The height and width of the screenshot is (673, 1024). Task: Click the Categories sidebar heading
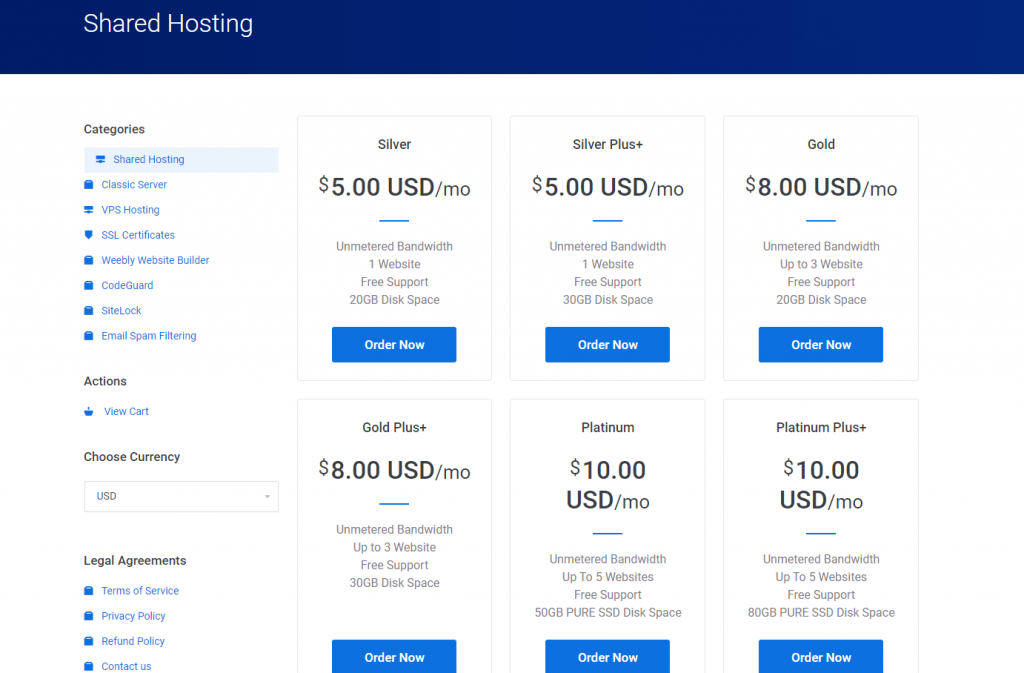[x=114, y=129]
